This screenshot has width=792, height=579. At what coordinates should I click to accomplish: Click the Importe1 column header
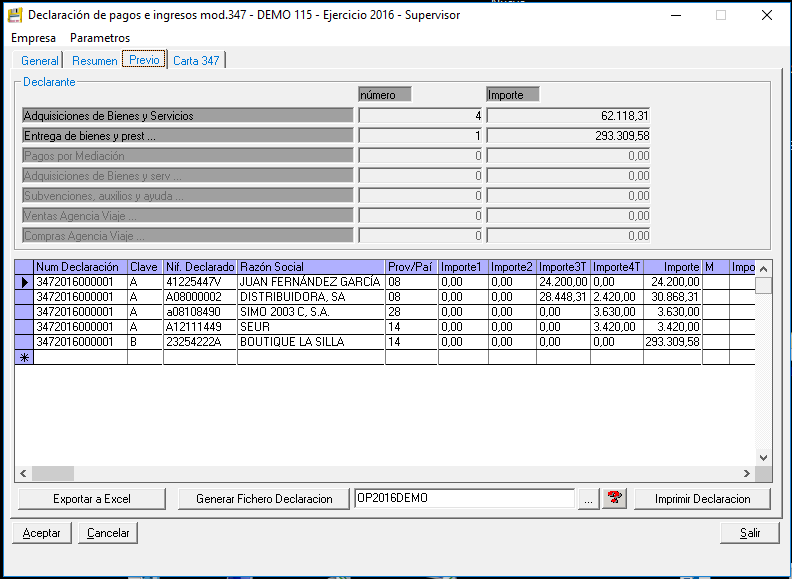tap(463, 267)
